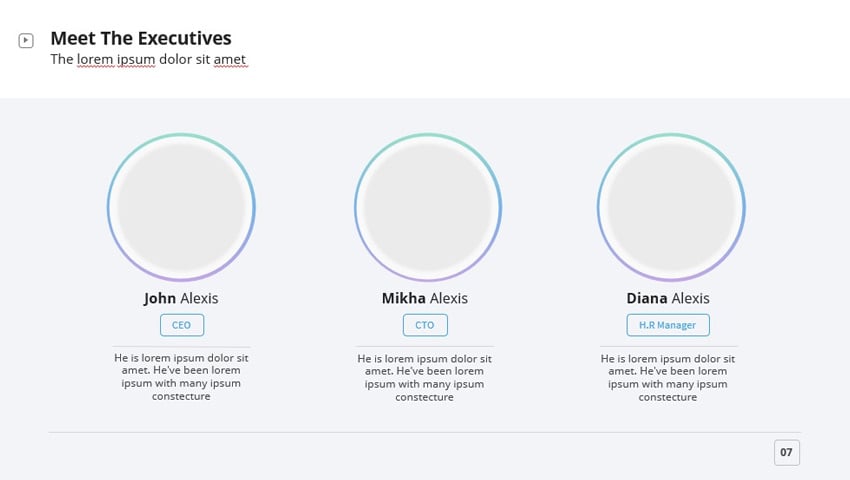850x480 pixels.
Task: Click the Diana Alexis name text
Action: 668,298
